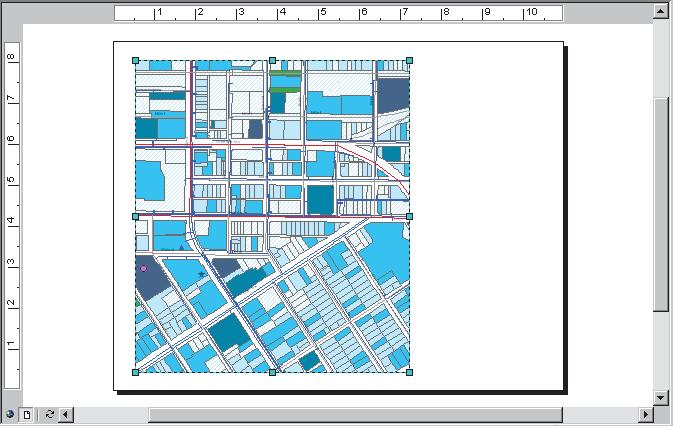Image resolution: width=673 pixels, height=426 pixels.
Task: Select the middle-right data frame handle
Action: point(409,217)
